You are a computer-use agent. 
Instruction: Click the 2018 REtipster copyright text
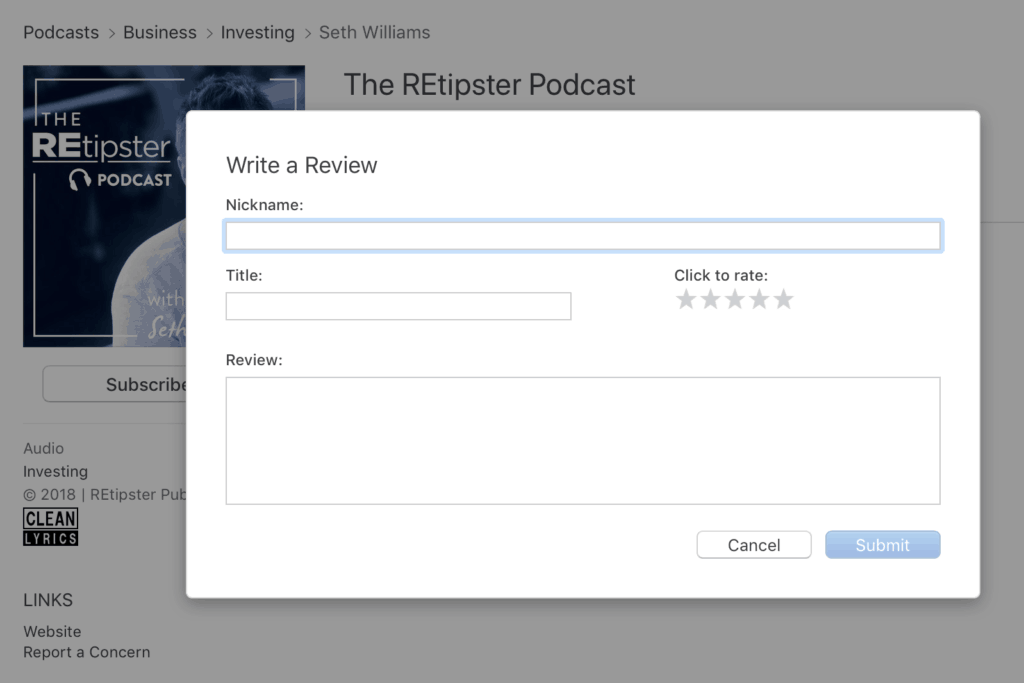pyautogui.click(x=105, y=494)
